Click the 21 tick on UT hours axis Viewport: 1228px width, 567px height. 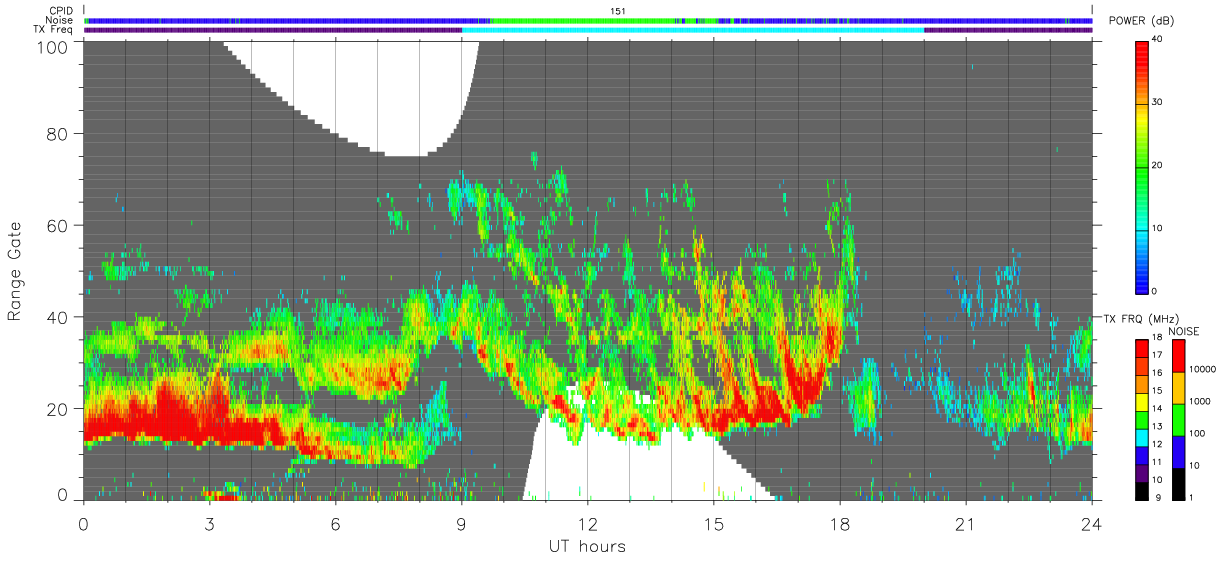[966, 523]
